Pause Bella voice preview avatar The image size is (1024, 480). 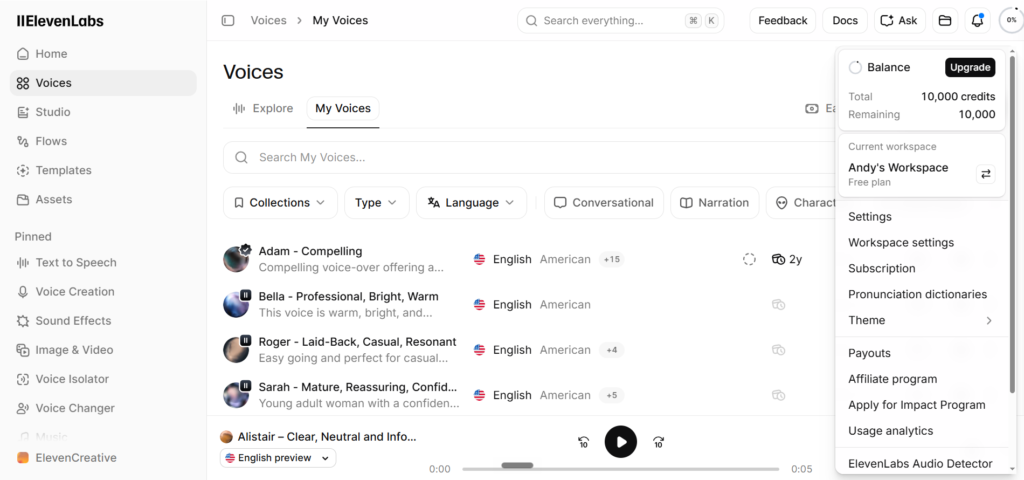pyautogui.click(x=236, y=304)
